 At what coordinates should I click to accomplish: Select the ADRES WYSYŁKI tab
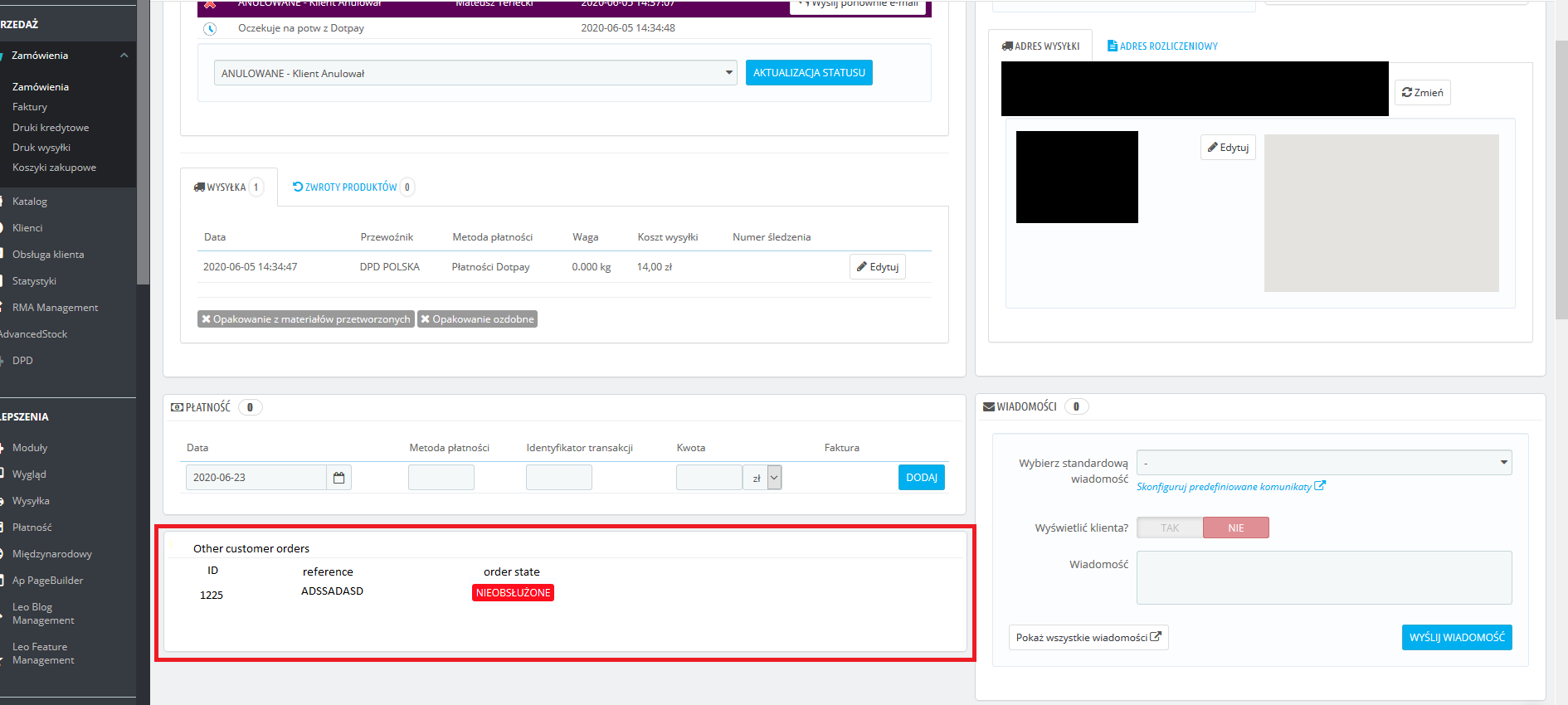1040,46
